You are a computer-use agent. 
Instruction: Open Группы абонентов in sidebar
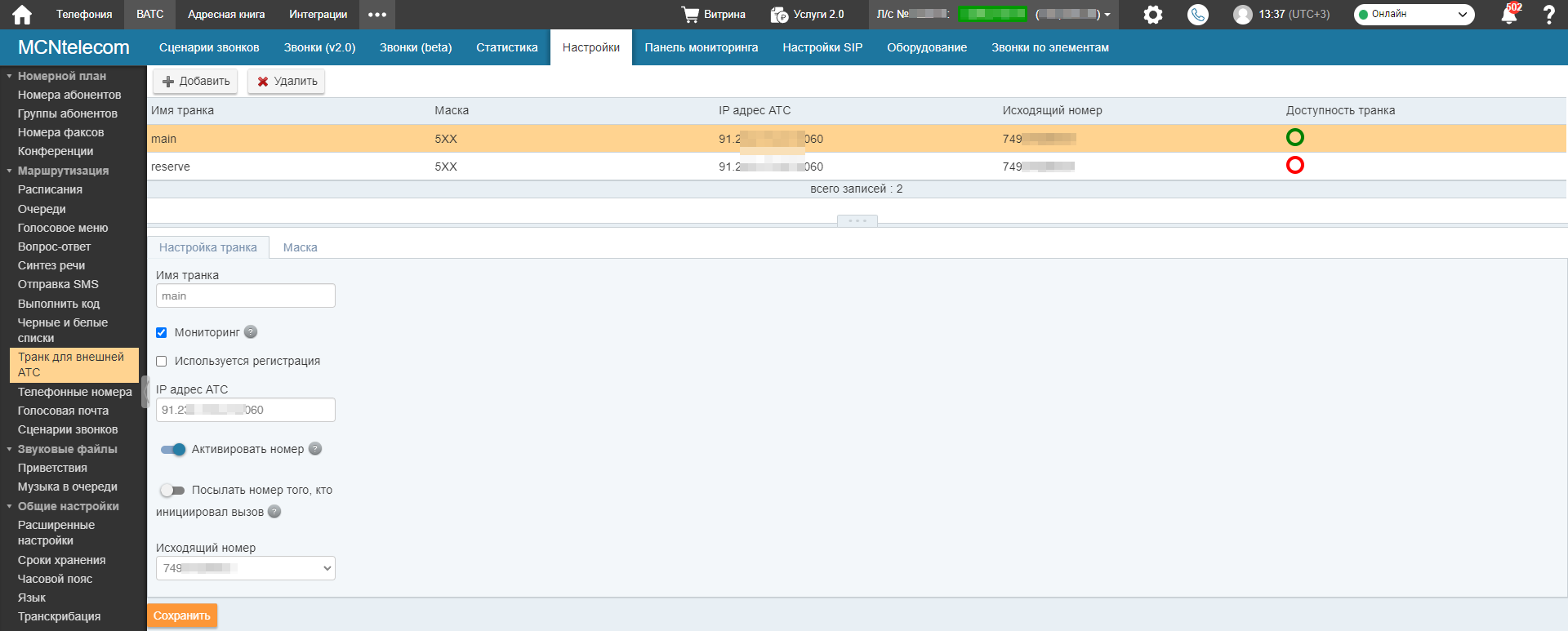[68, 113]
